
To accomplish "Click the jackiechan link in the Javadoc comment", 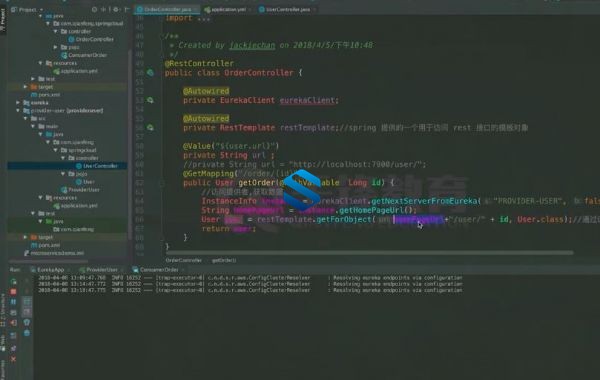I will tap(252, 45).
